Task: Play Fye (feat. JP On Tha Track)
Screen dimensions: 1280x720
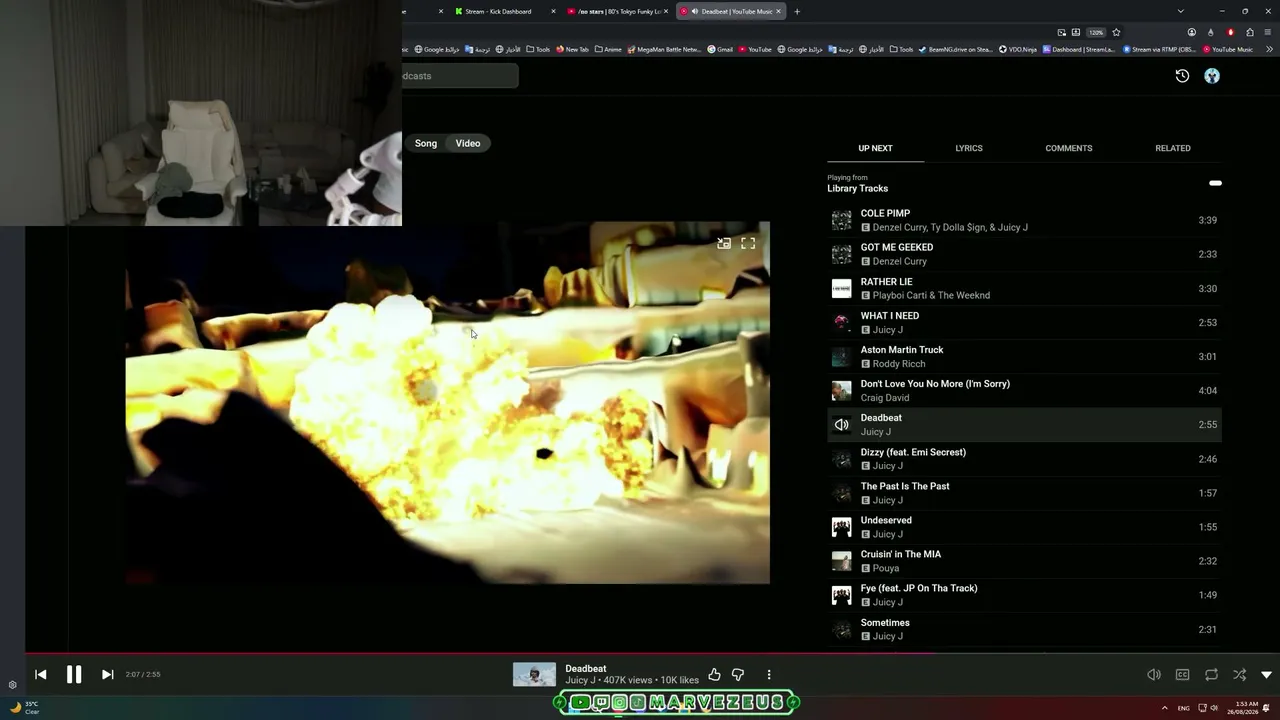Action: pos(1024,595)
